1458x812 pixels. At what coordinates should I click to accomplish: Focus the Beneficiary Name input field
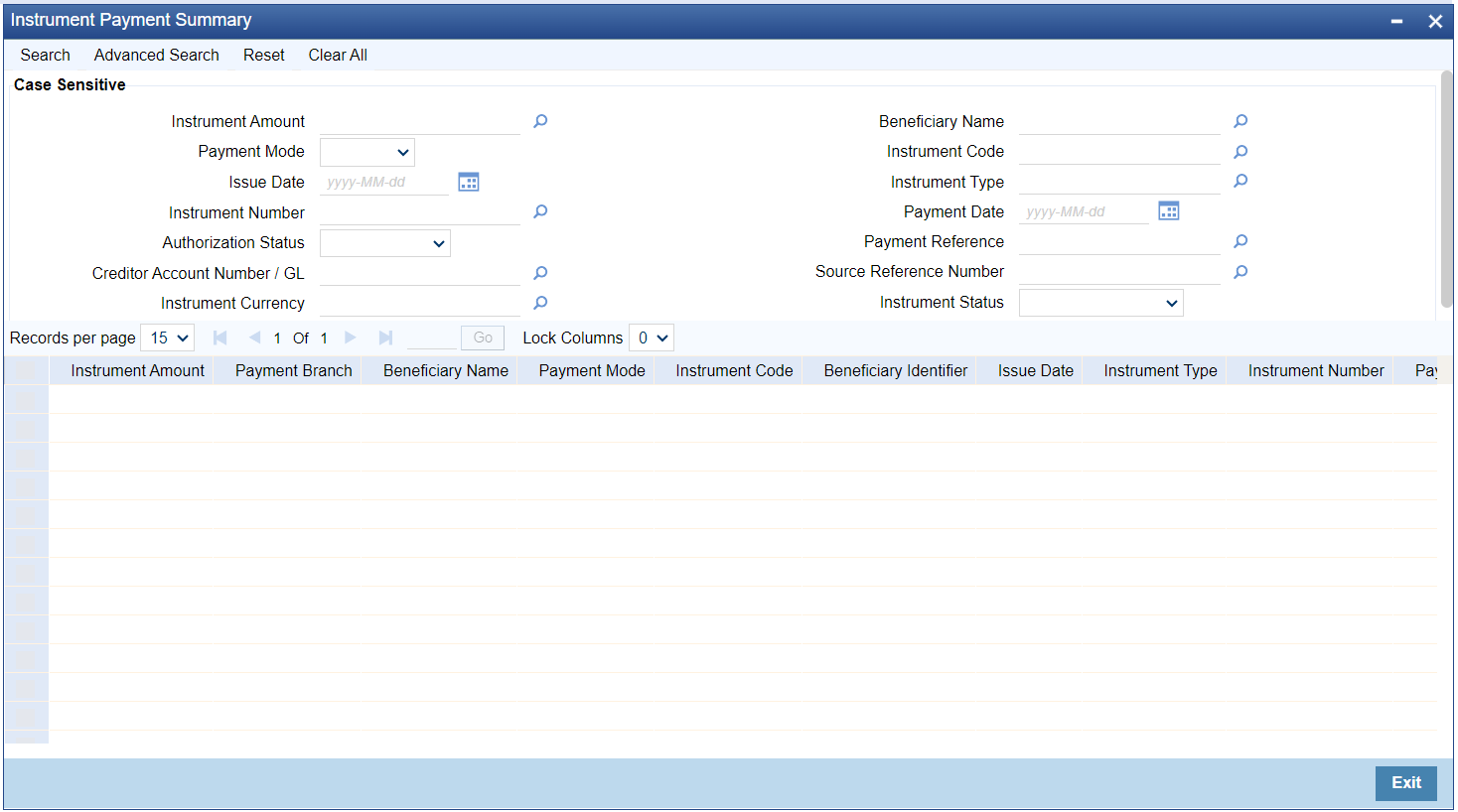(1119, 121)
